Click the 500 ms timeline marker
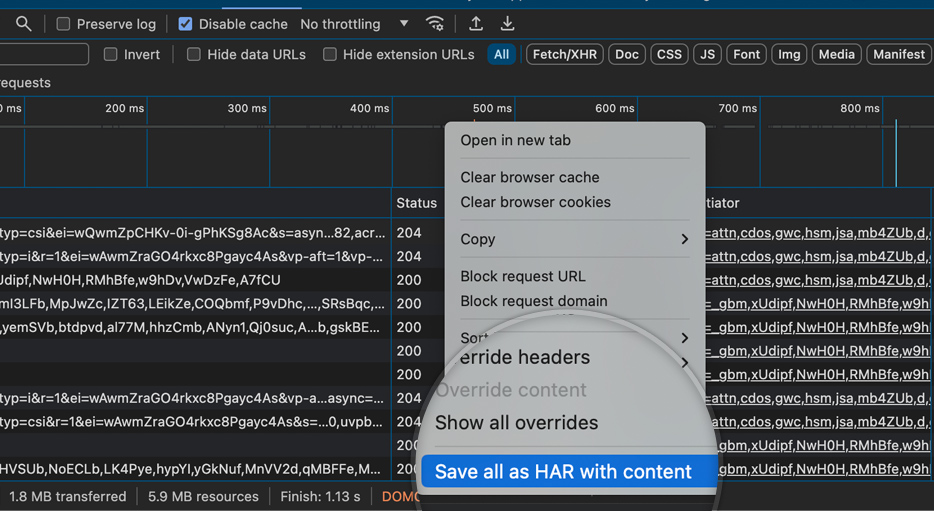934x511 pixels. pyautogui.click(x=492, y=108)
